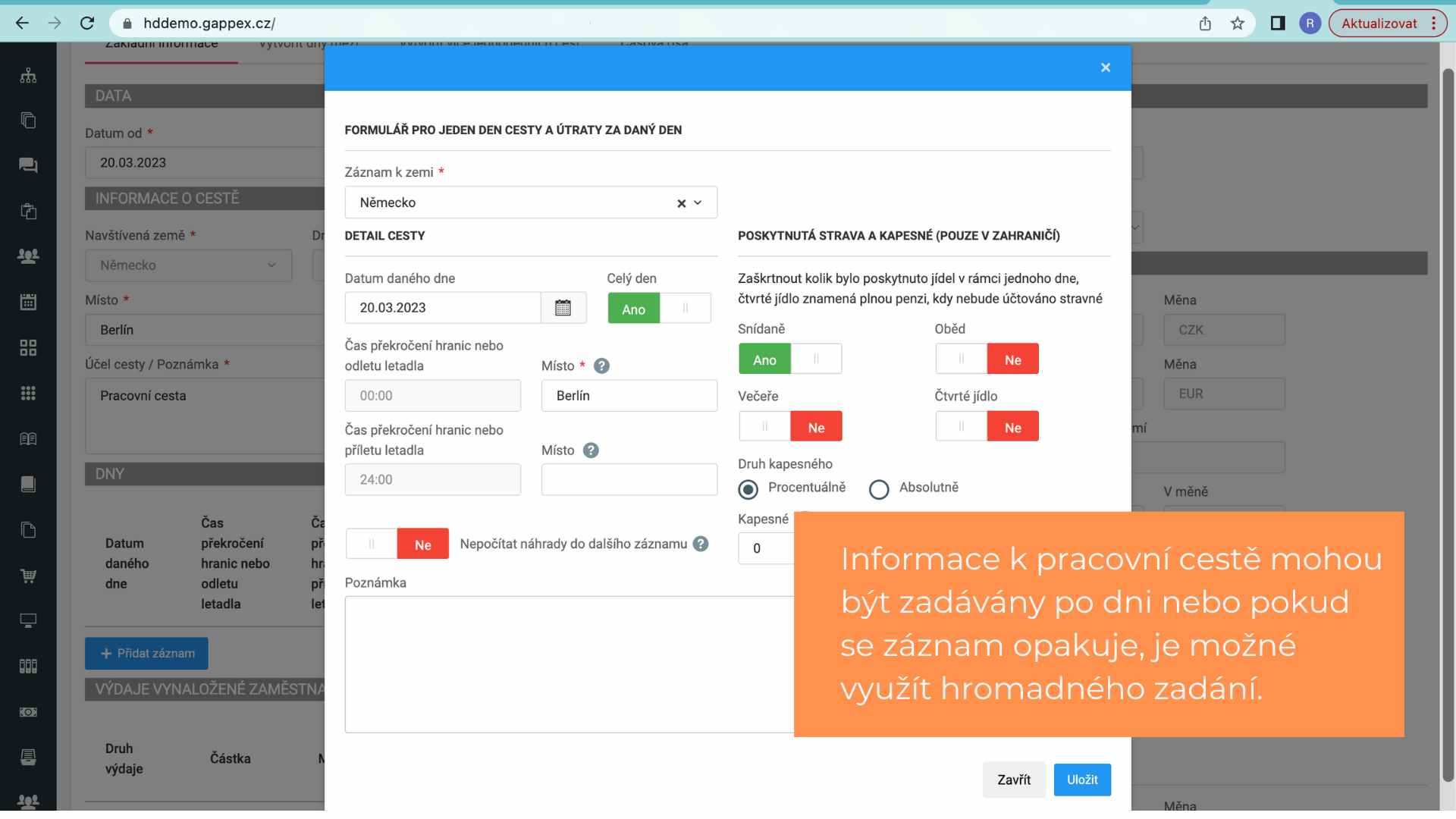1456x819 pixels.
Task: Click the Zavřít button
Action: click(1013, 780)
